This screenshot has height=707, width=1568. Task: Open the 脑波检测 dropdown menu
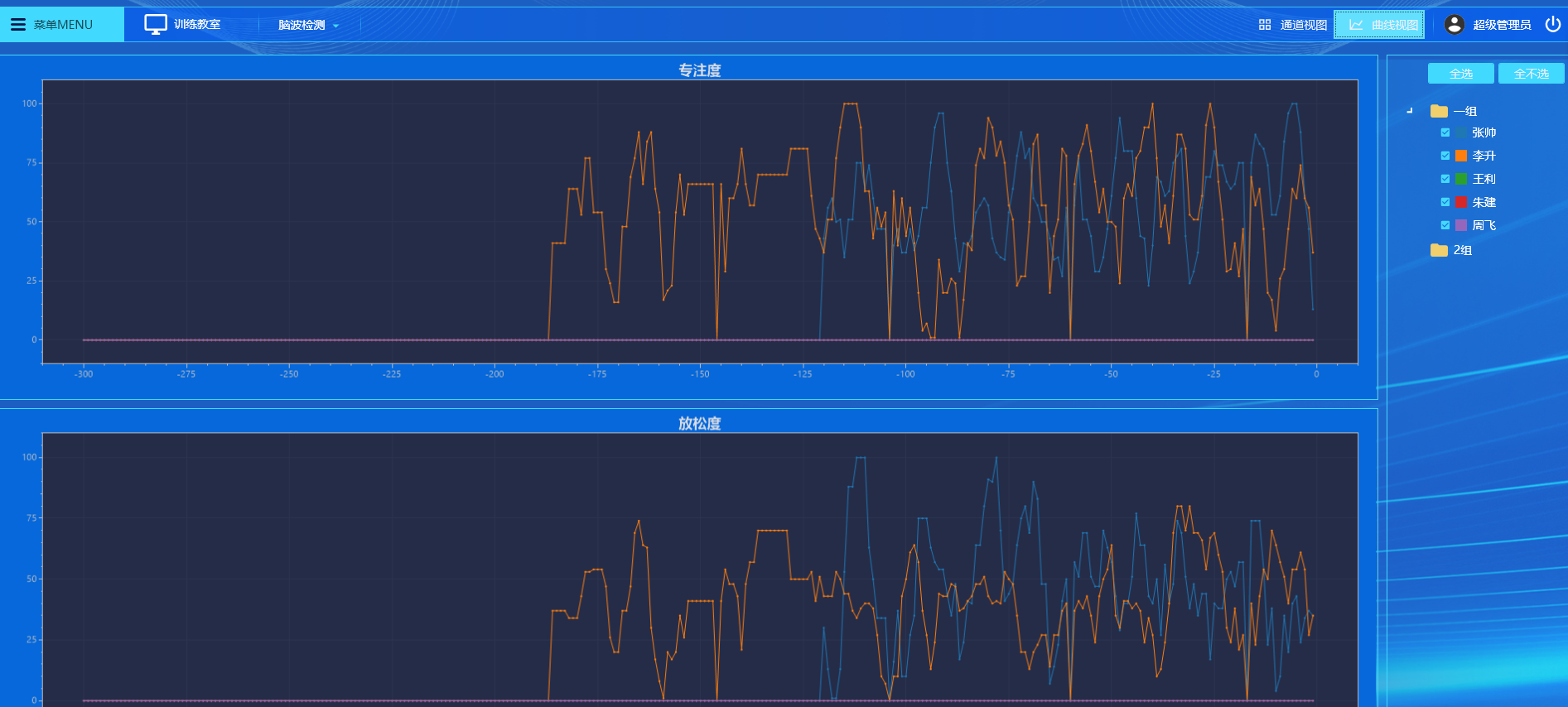[302, 25]
